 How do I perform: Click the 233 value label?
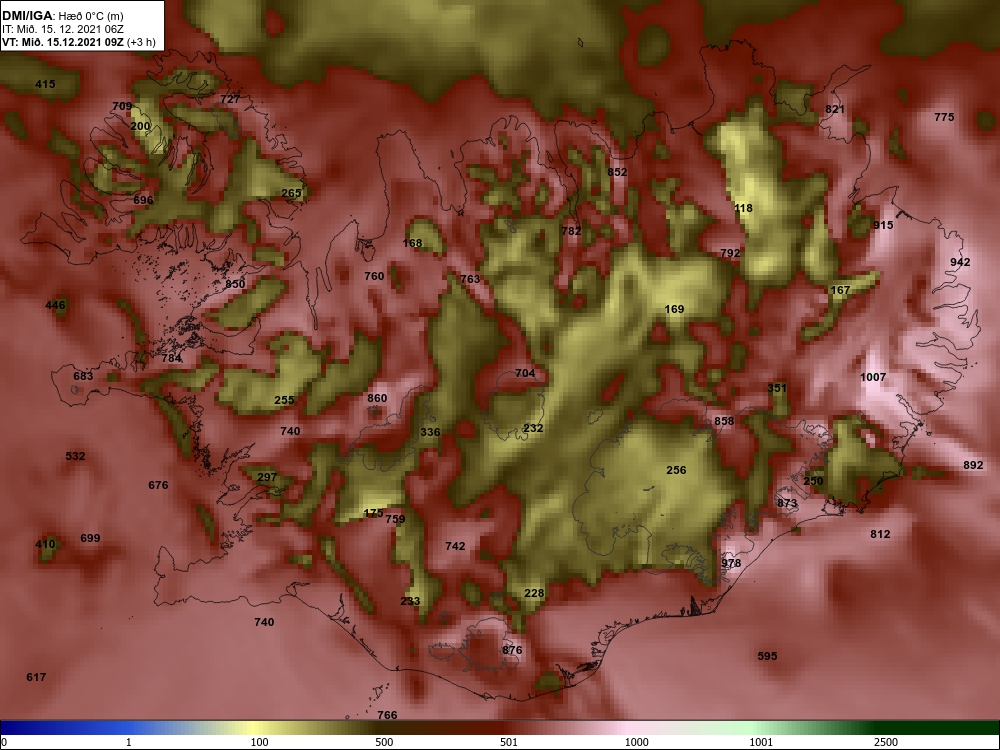point(411,601)
